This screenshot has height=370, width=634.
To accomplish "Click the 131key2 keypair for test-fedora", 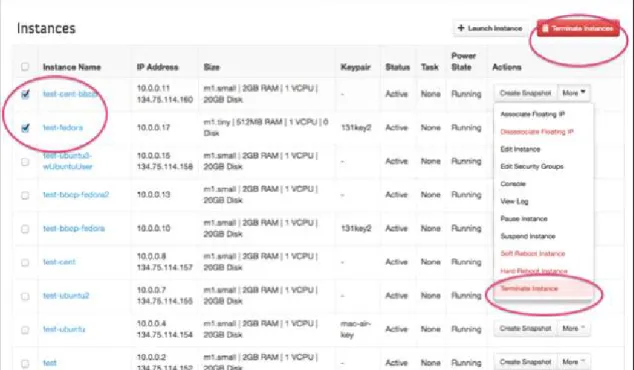I will 356,128.
